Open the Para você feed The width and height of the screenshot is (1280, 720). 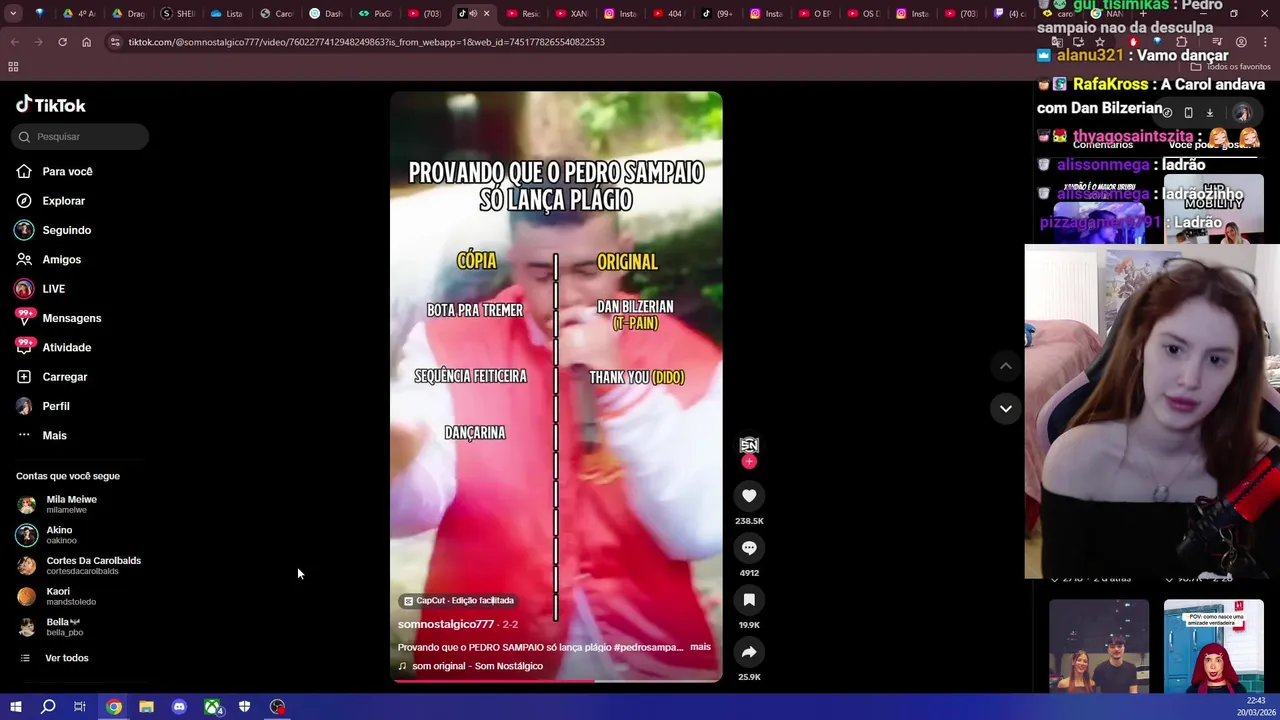(55, 172)
